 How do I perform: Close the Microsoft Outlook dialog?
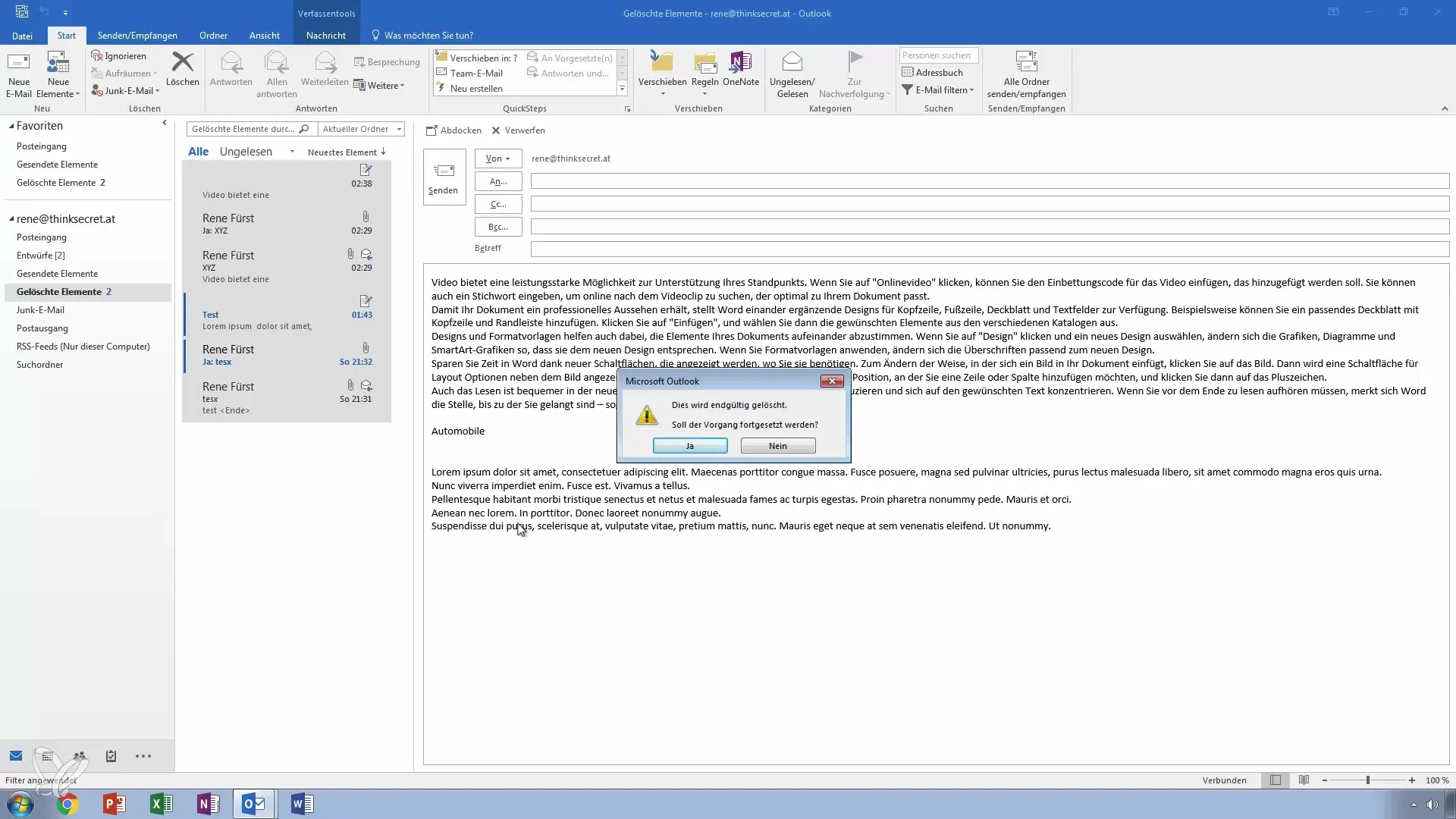point(832,381)
